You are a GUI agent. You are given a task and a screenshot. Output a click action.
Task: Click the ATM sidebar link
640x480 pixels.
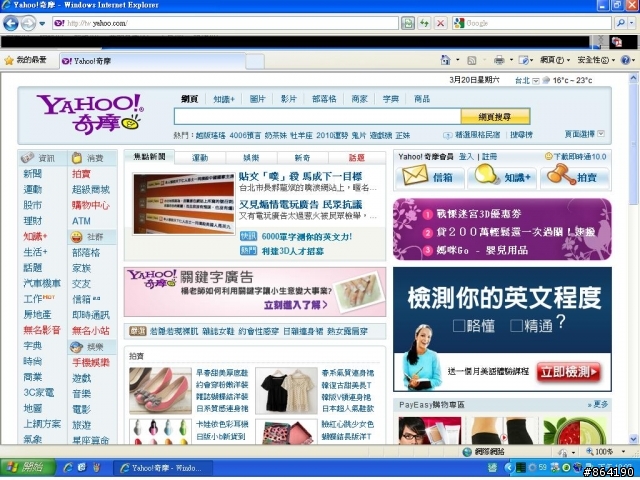pyautogui.click(x=81, y=221)
